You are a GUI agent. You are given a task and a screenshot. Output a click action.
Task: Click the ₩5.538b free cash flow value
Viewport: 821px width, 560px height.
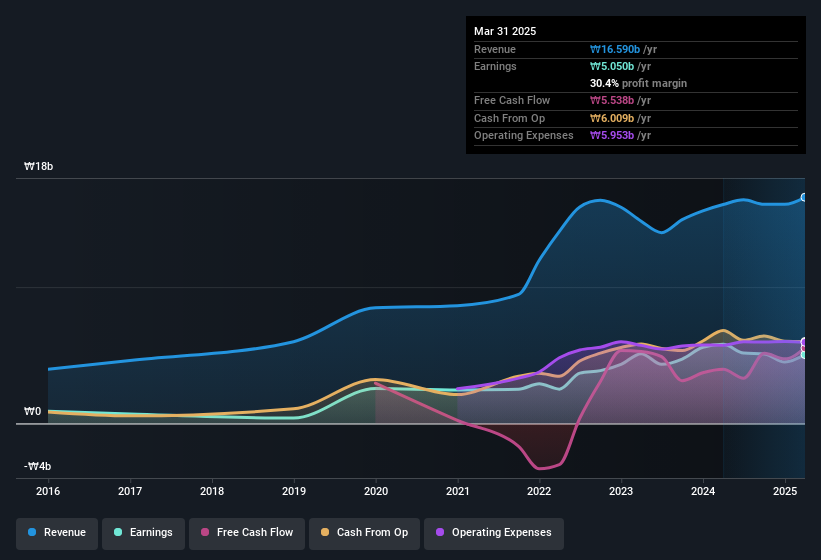(x=612, y=100)
